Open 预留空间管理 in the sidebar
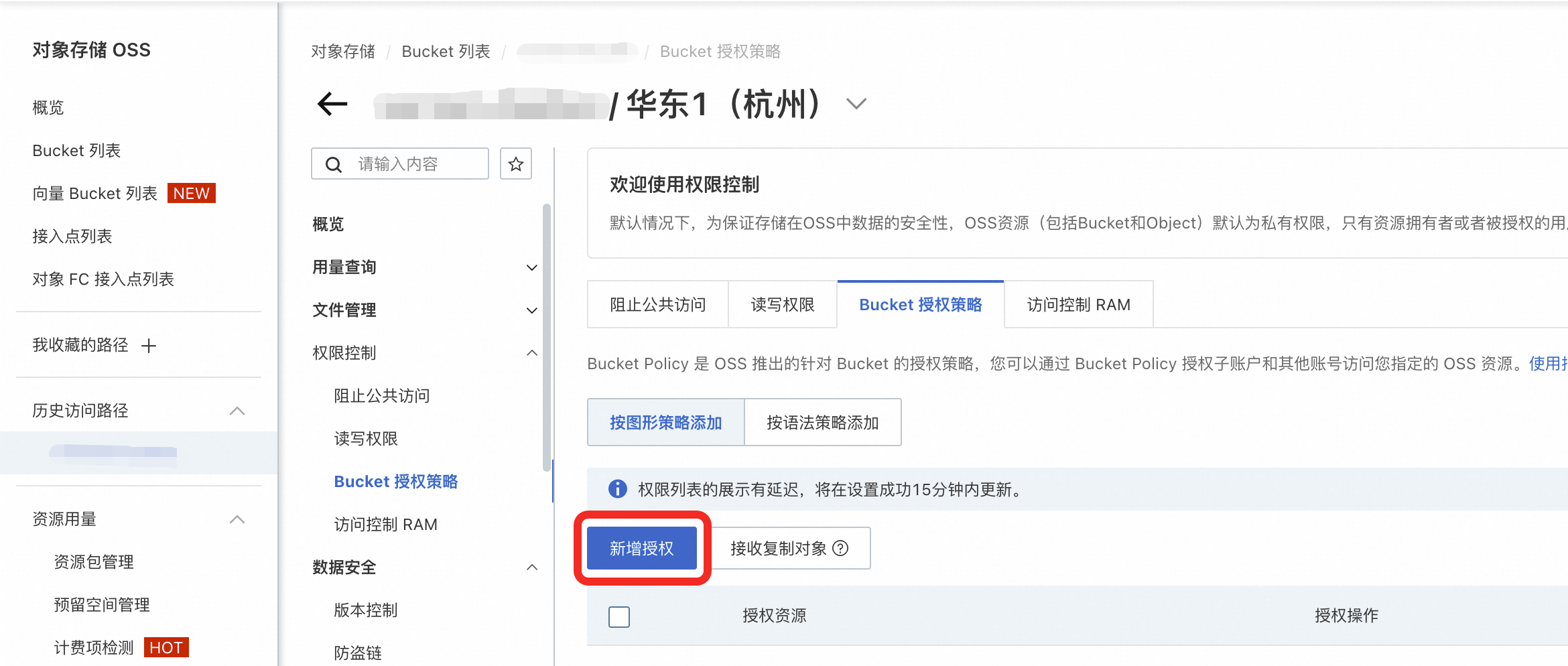The height and width of the screenshot is (666, 1568). [x=102, y=605]
